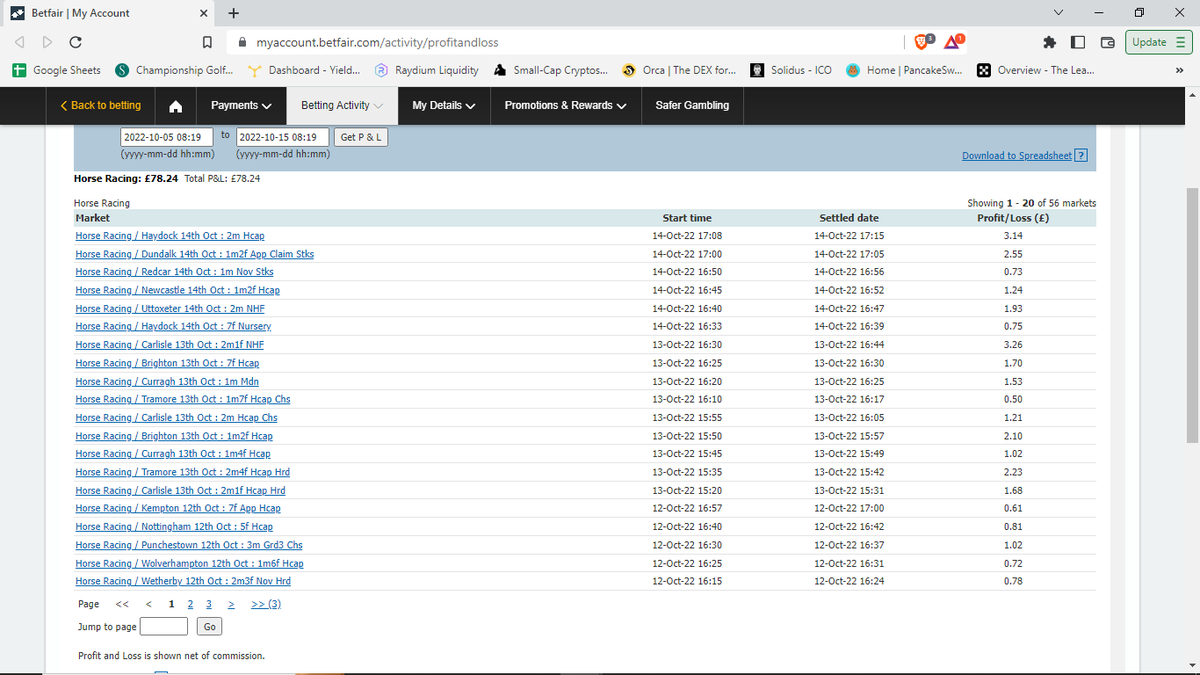The height and width of the screenshot is (675, 1200).
Task: Expand the Promotions & Rewards menu
Action: tap(565, 106)
